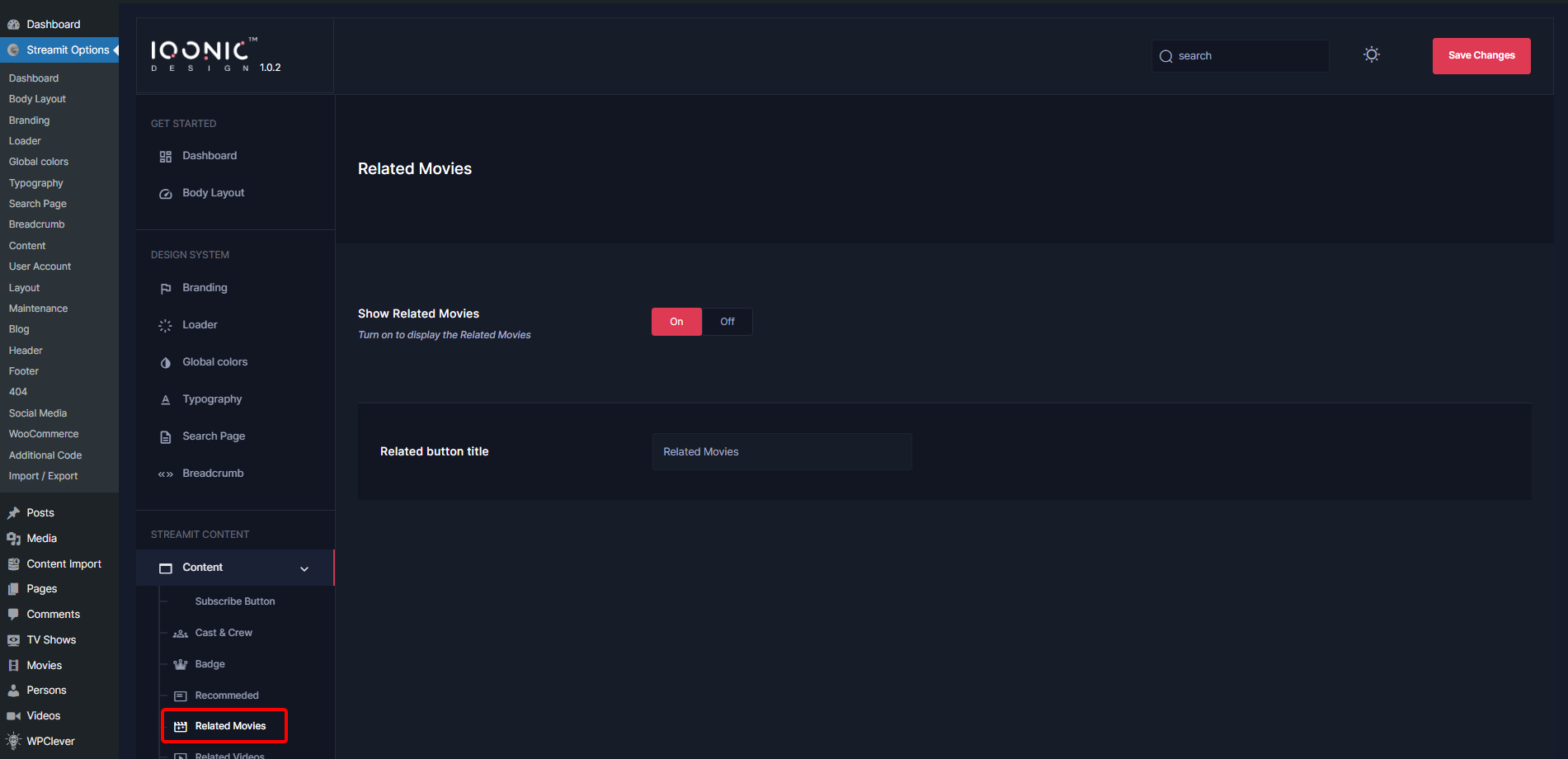Click the Movies film strip icon

tap(13, 666)
